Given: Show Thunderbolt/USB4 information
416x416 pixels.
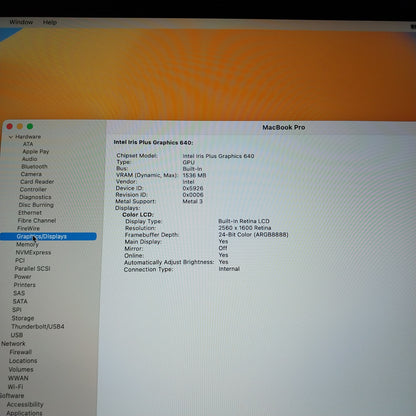Looking at the screenshot, I should [38, 326].
